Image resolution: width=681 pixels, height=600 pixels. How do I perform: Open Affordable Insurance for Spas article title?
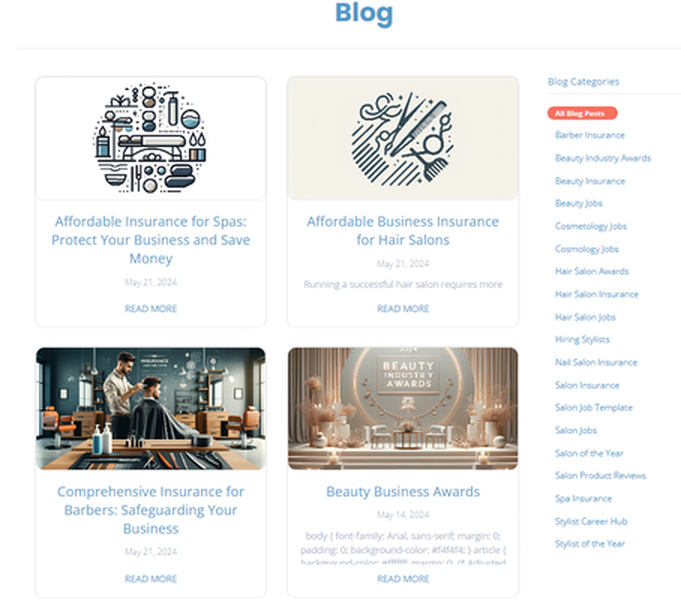150,240
